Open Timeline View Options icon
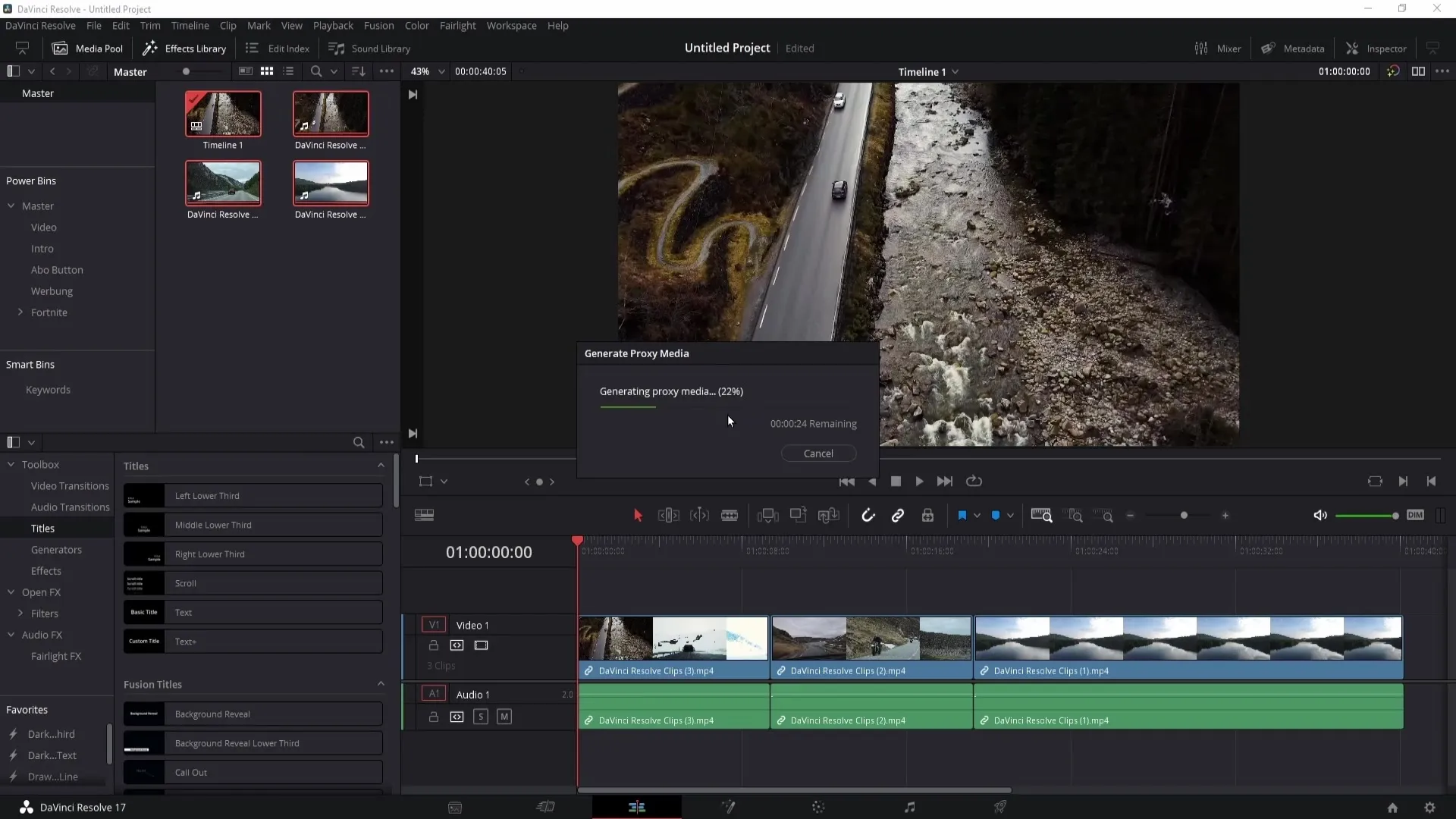Screen dimensions: 1456x819 425,516
